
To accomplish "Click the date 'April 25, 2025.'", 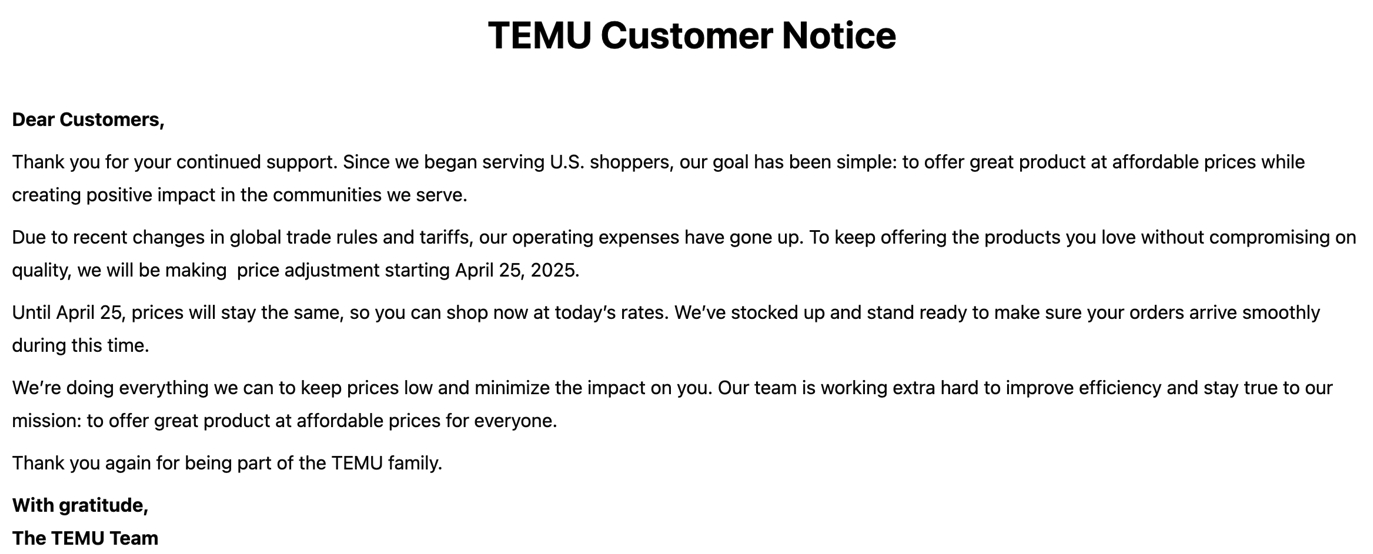I will click(517, 270).
